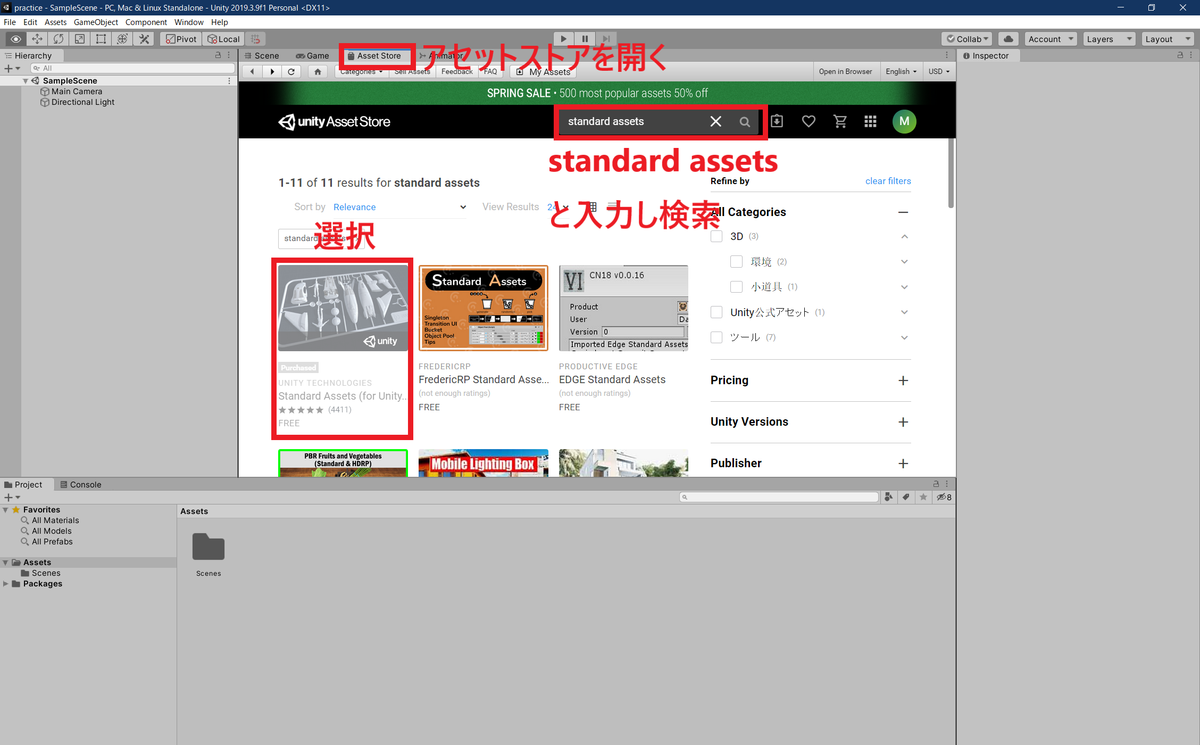1200x745 pixels.
Task: Click the search magnifier icon
Action: (745, 122)
